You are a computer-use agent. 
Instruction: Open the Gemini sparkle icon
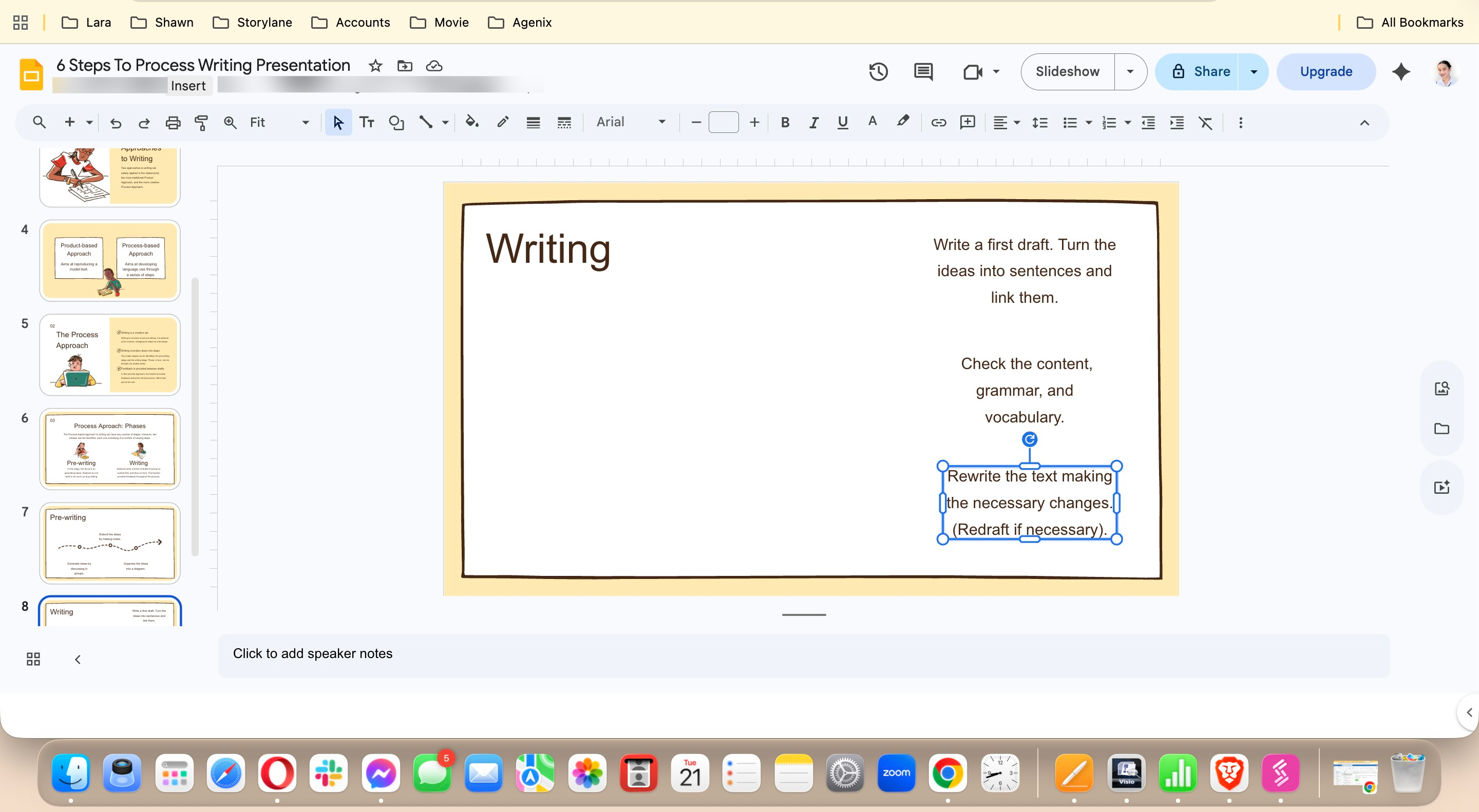click(1401, 72)
